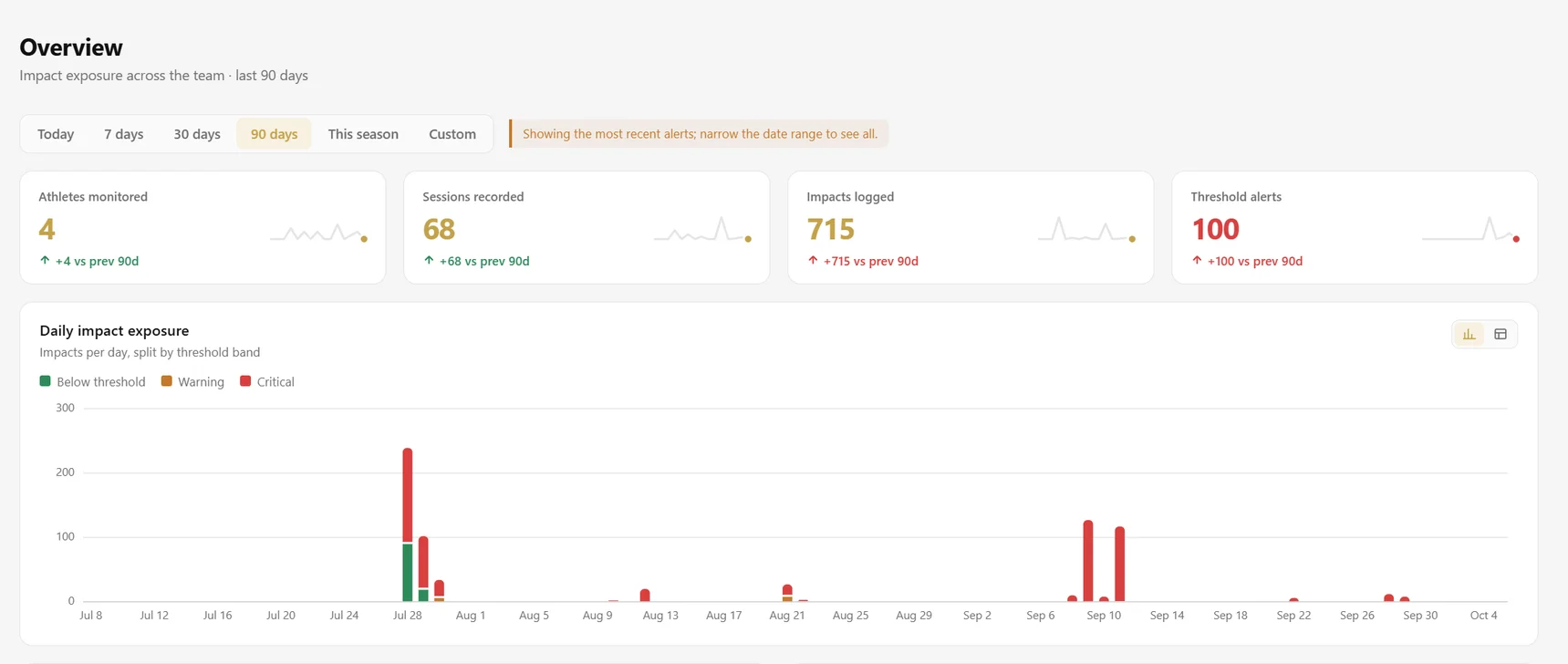Select the 90 days range tab
Image resolution: width=1568 pixels, height=664 pixels.
[274, 134]
